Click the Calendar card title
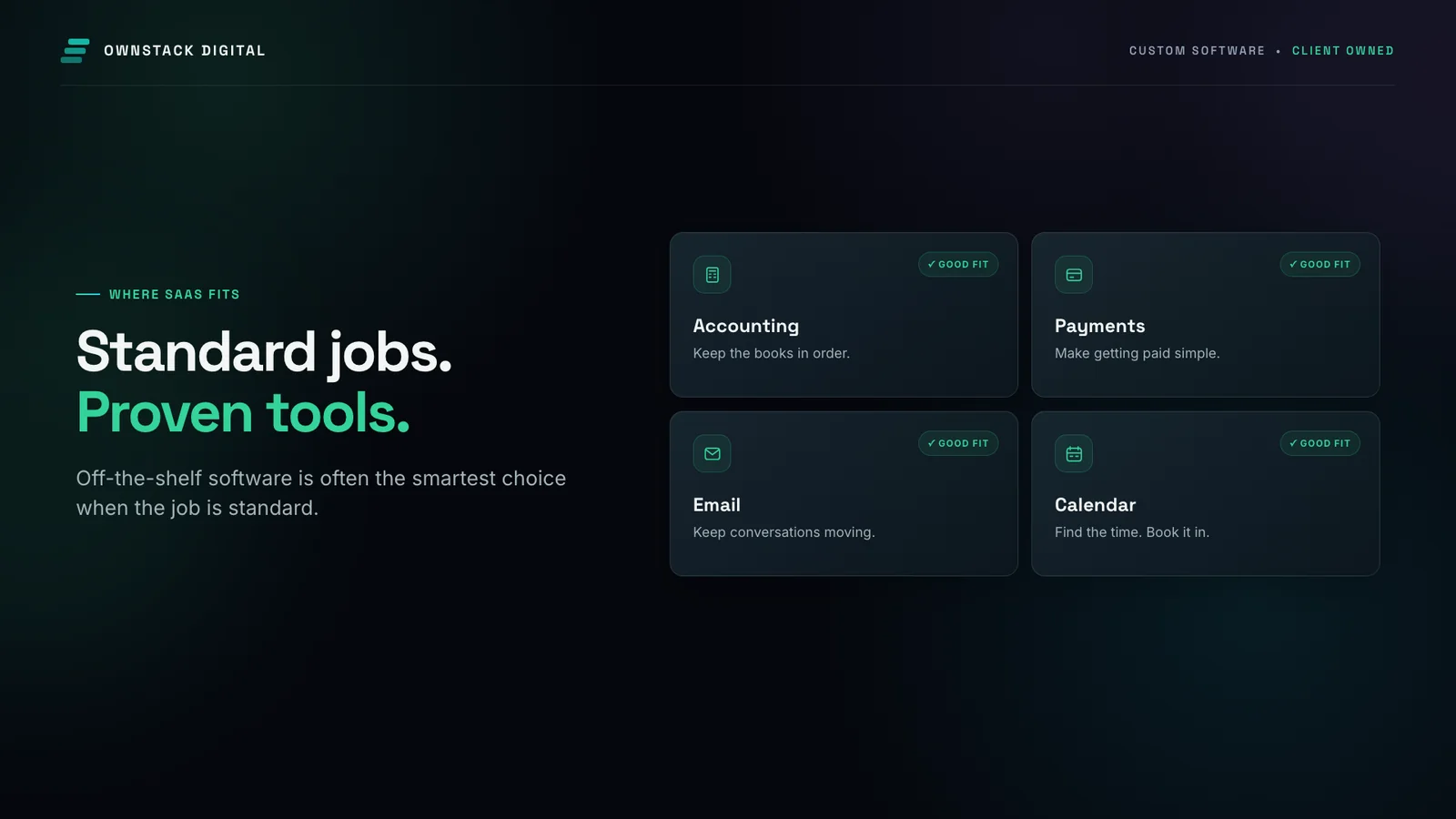 pyautogui.click(x=1096, y=505)
